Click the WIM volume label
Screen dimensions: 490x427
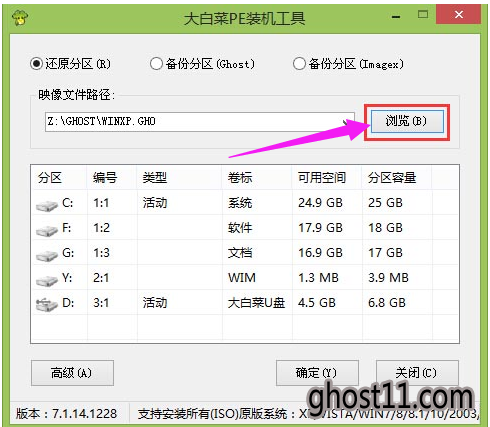click(242, 278)
